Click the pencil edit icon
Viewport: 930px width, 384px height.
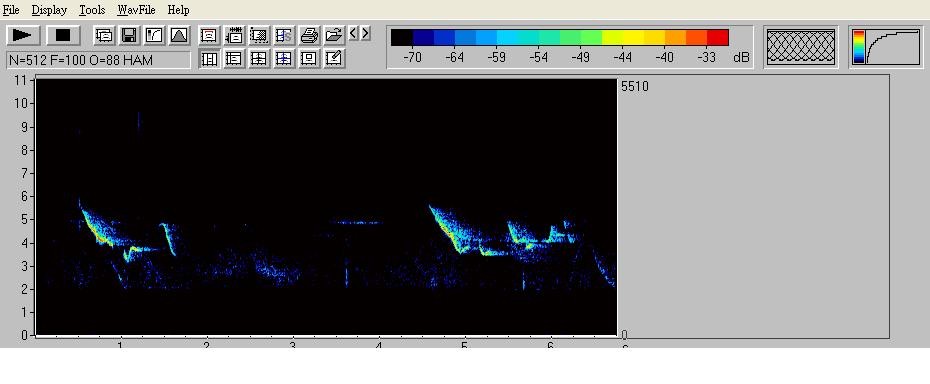pos(334,58)
